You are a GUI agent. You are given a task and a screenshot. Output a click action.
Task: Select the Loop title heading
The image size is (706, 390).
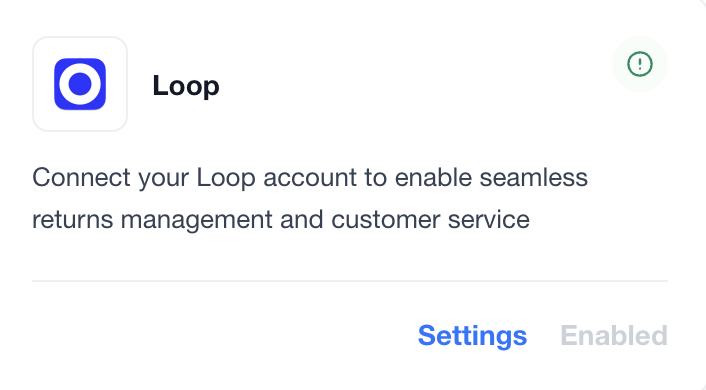186,86
